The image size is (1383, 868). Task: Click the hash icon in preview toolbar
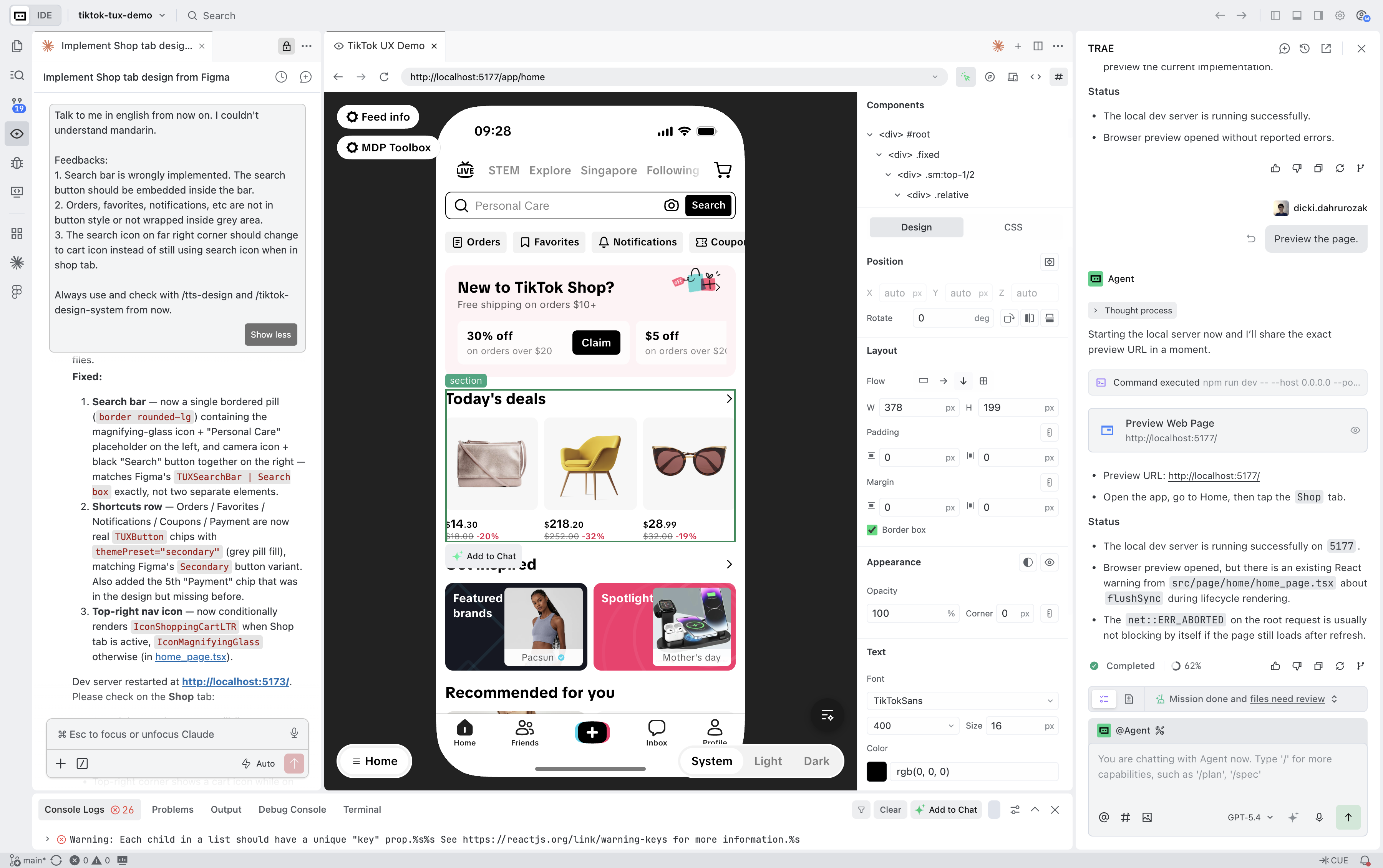[x=1059, y=77]
